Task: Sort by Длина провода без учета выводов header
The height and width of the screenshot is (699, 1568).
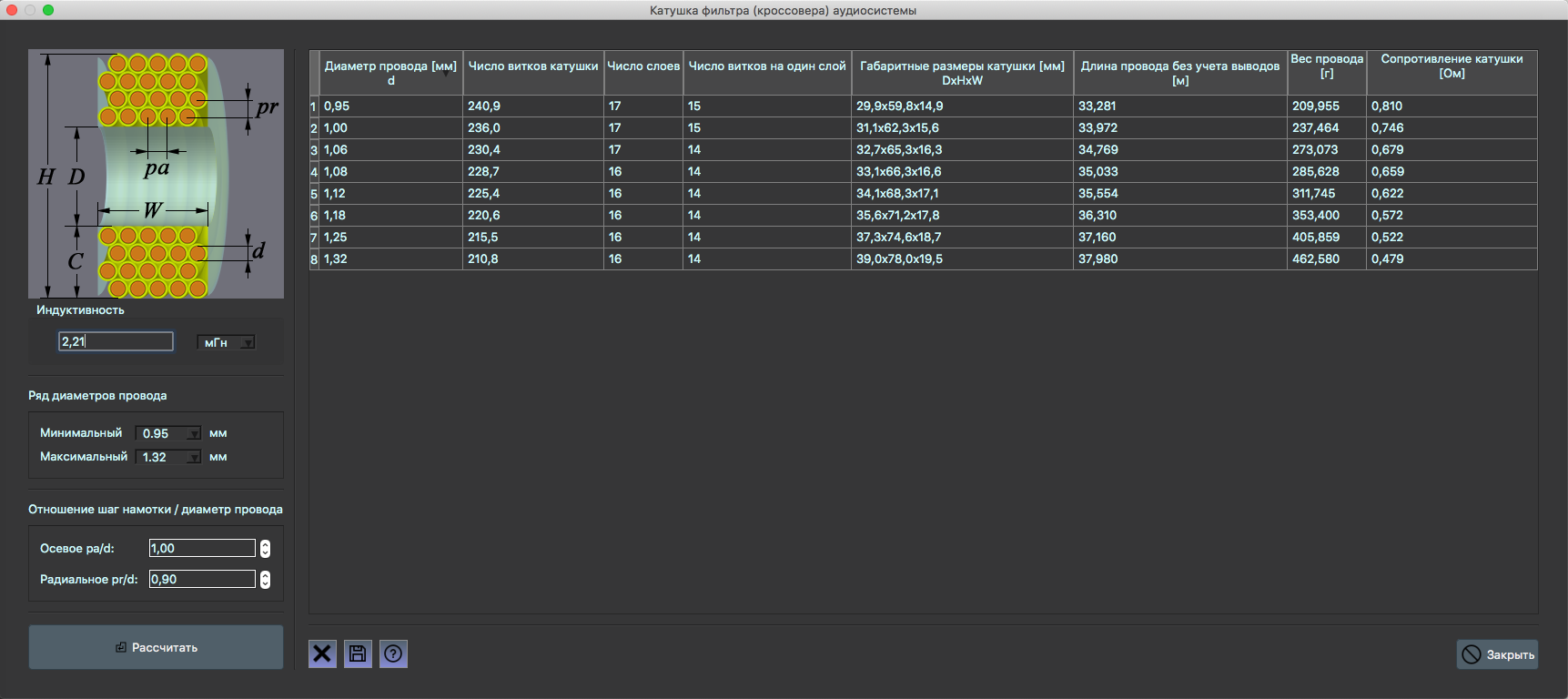Action: coord(1180,73)
